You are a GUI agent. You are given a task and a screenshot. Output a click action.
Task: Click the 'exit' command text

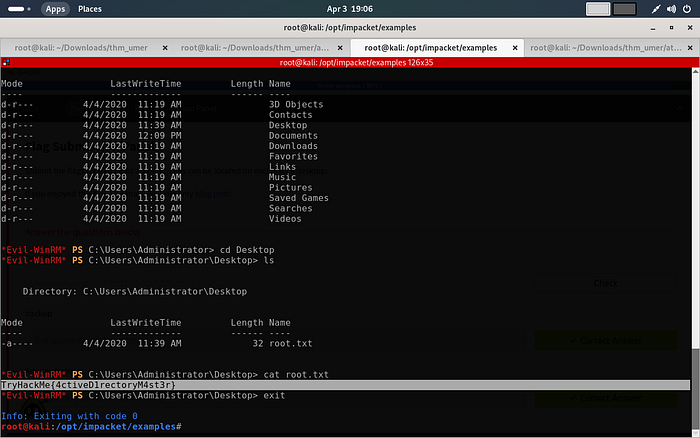click(x=274, y=396)
